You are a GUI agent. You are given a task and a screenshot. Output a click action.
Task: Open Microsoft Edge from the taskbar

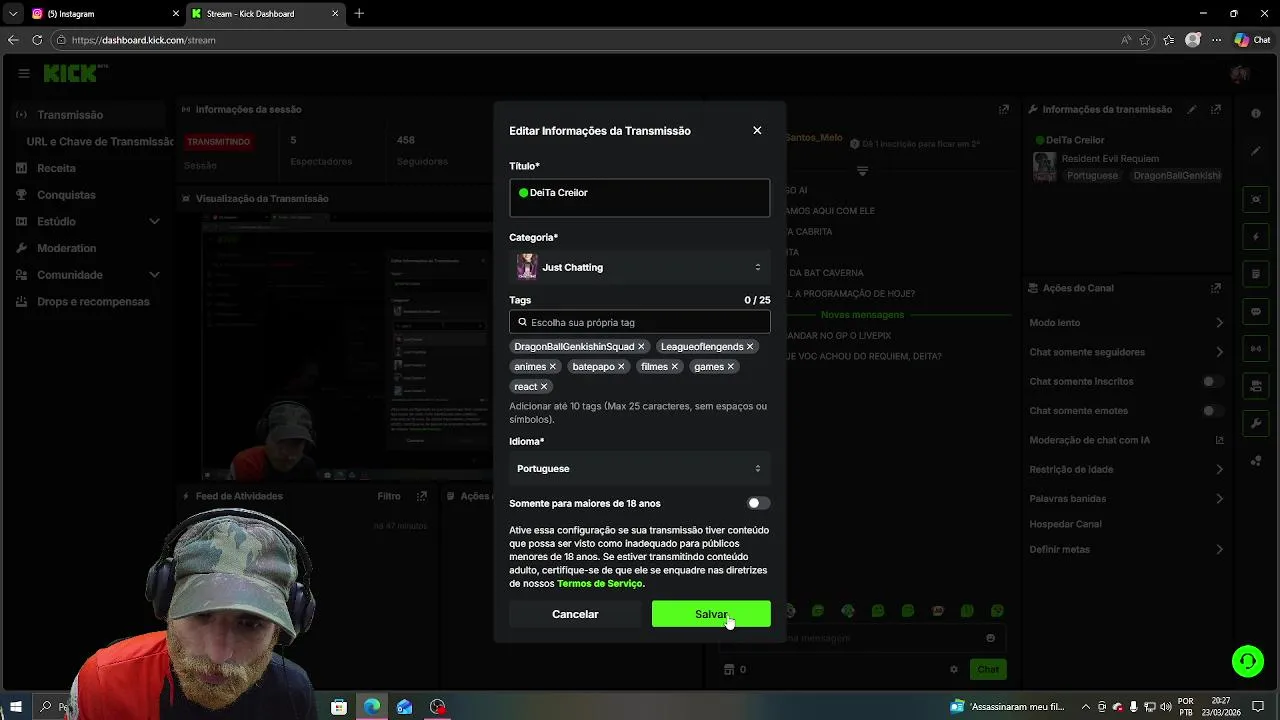(x=371, y=707)
